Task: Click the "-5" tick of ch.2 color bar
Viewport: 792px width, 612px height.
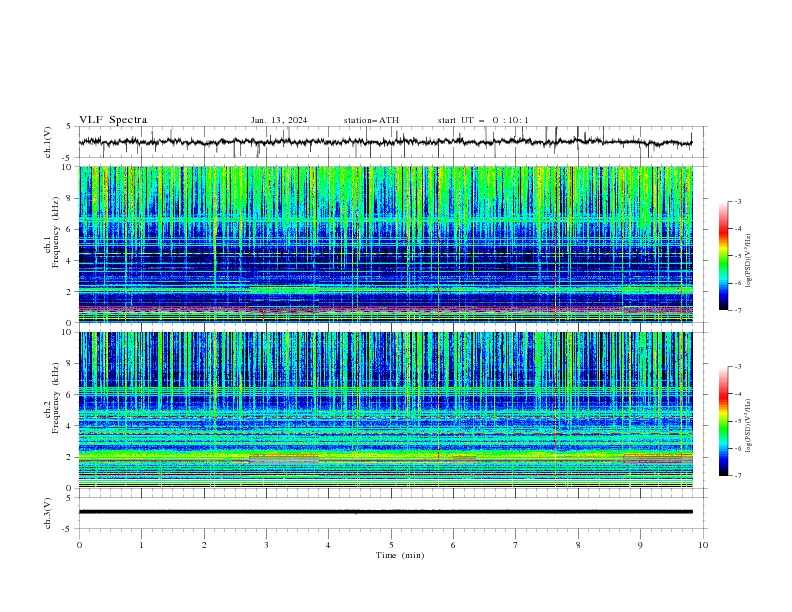Action: tap(737, 421)
